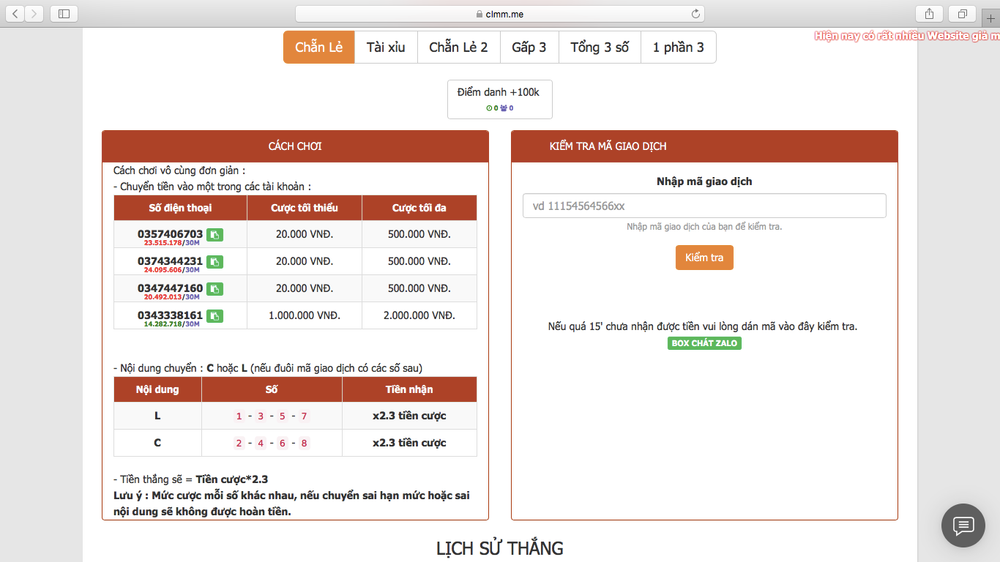
Task: Copy phone number 0357406703
Action: pyautogui.click(x=215, y=234)
